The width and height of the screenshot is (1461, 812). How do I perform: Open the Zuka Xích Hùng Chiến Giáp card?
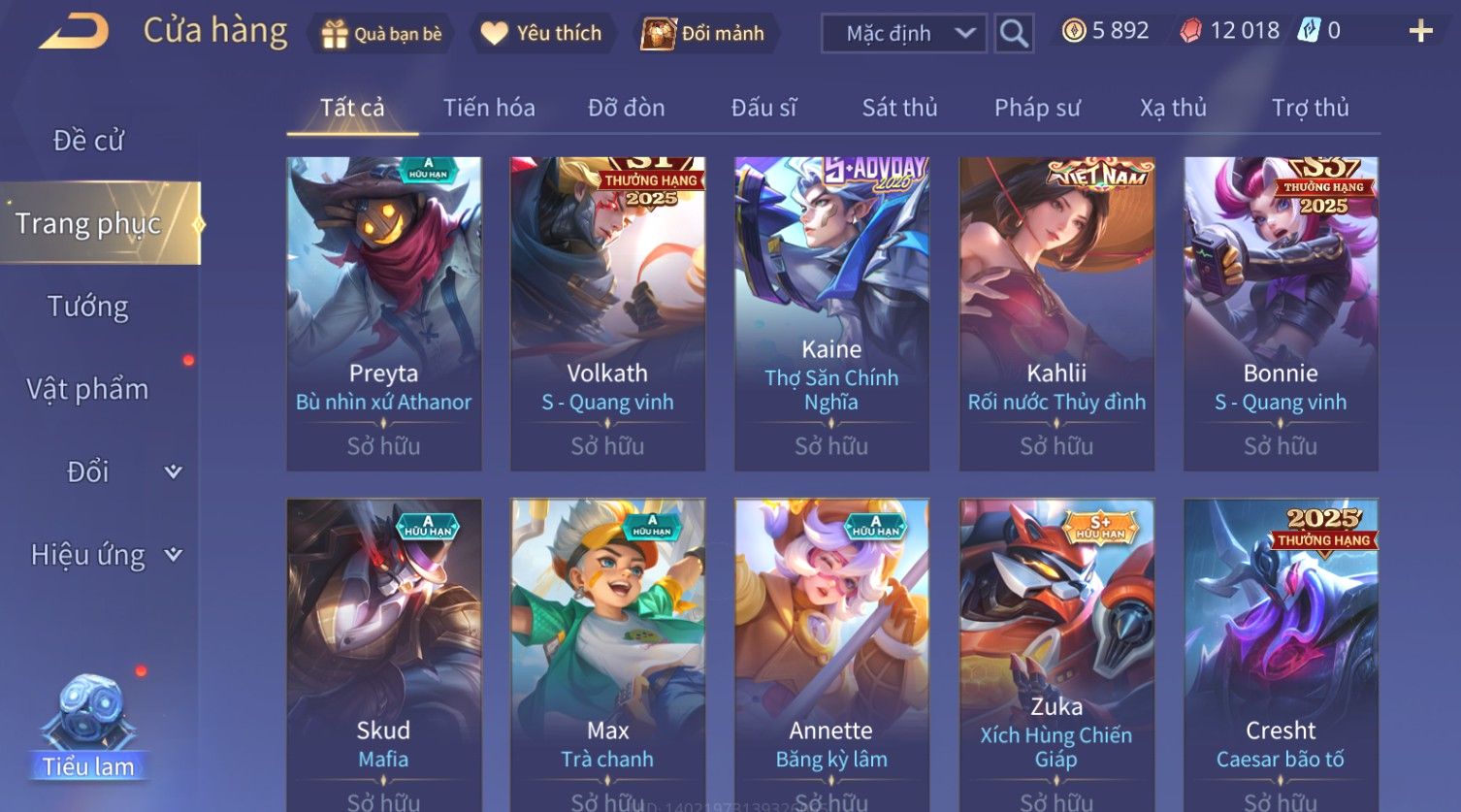pos(1056,655)
